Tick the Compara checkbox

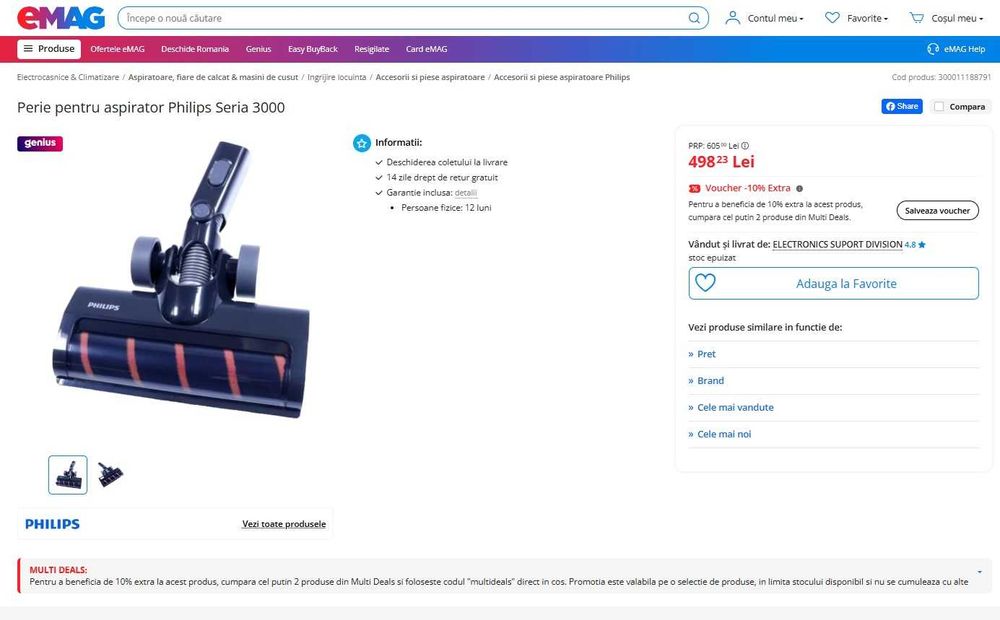pyautogui.click(x=939, y=107)
